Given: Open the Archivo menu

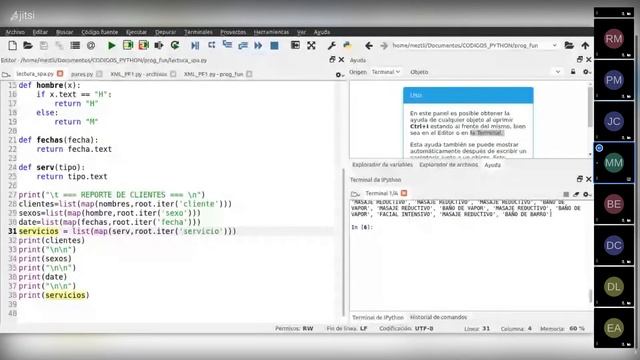Looking at the screenshot, I should [x=15, y=32].
